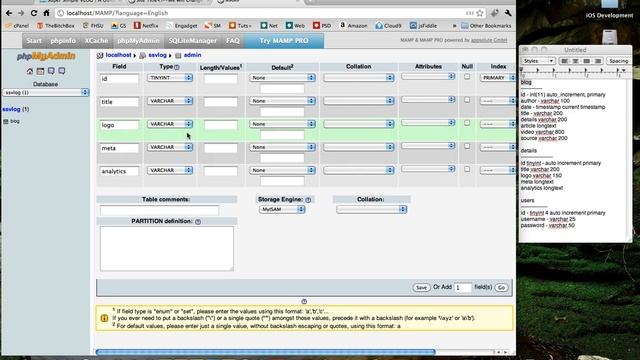Click the add fields count input
The height and width of the screenshot is (360, 640).
click(x=462, y=288)
